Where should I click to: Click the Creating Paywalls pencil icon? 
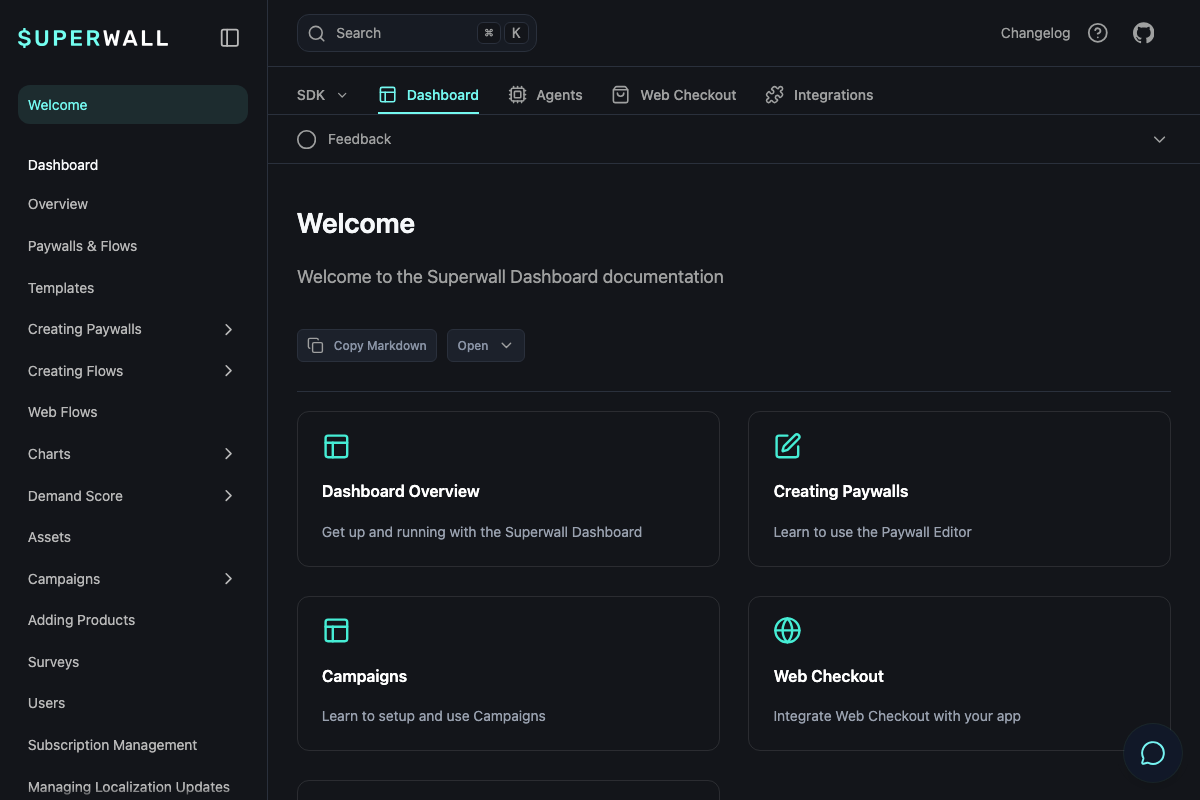coord(788,446)
